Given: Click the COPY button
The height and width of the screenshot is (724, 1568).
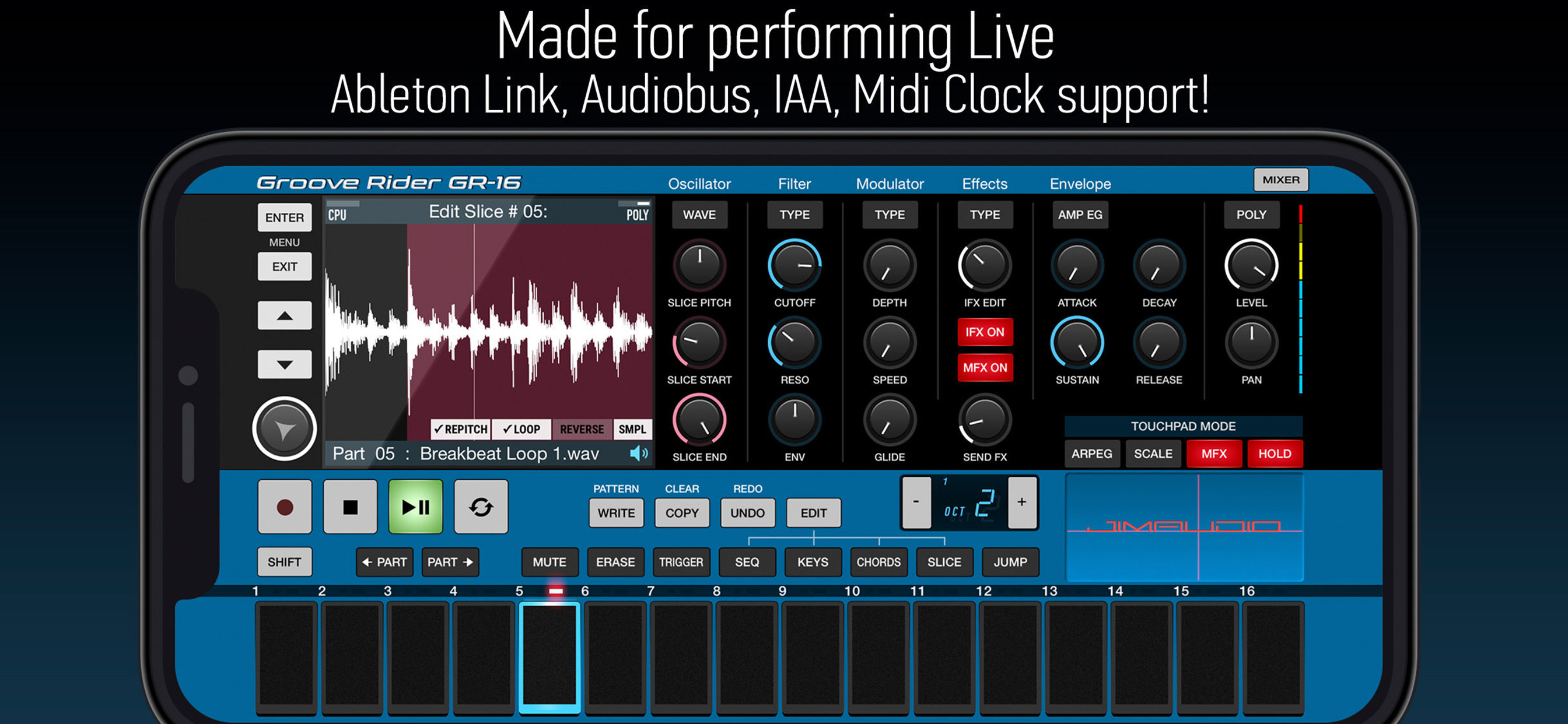Looking at the screenshot, I should coord(682,513).
